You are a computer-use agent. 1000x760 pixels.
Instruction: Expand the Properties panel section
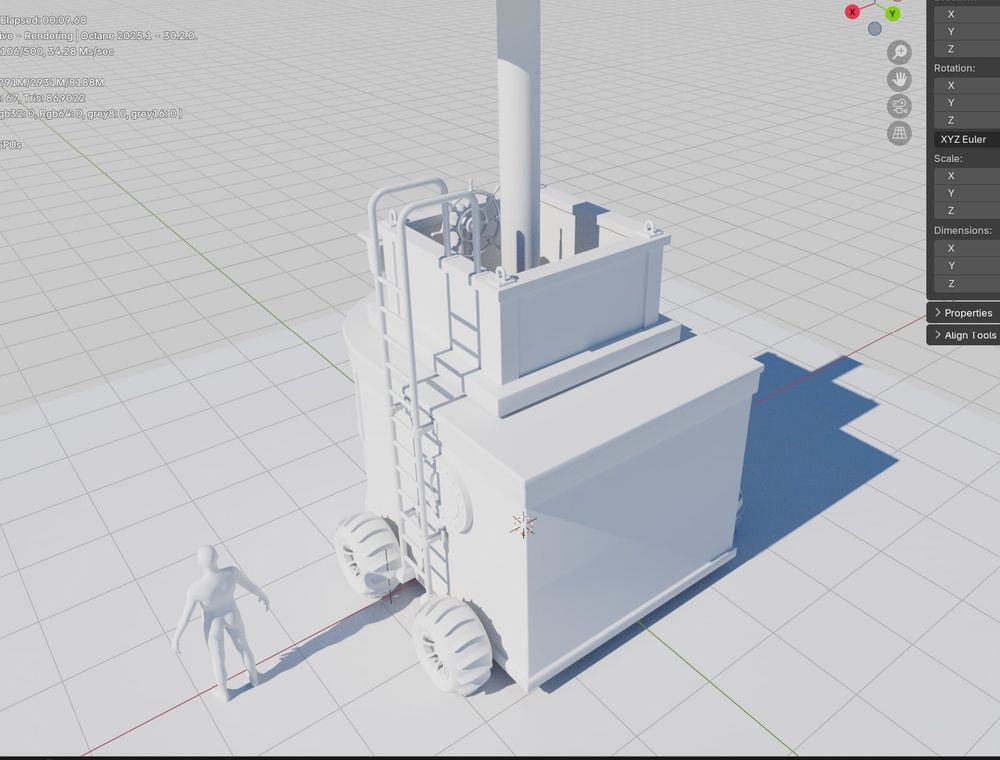(x=963, y=312)
